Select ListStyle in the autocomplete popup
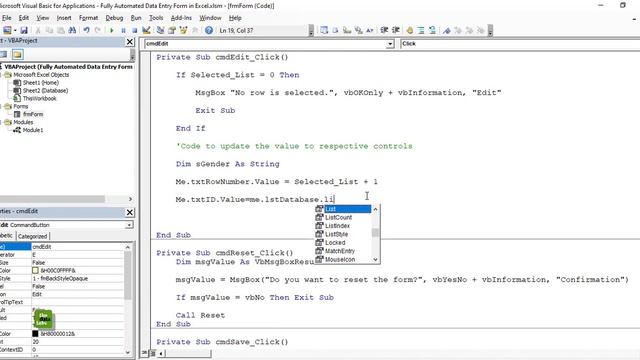 tap(343, 234)
